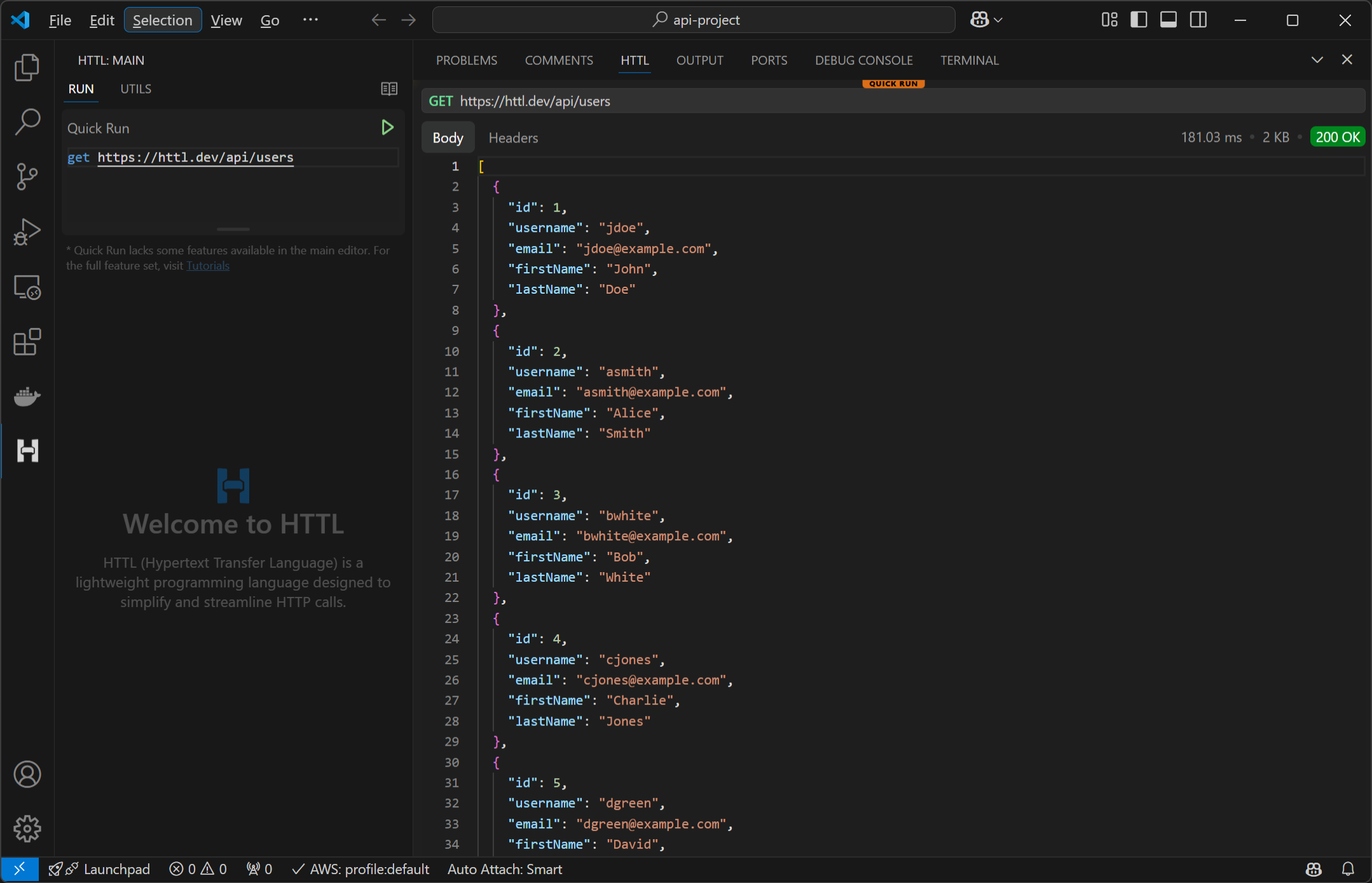Open the Explorer view in activity bar
1372x883 pixels.
point(27,67)
